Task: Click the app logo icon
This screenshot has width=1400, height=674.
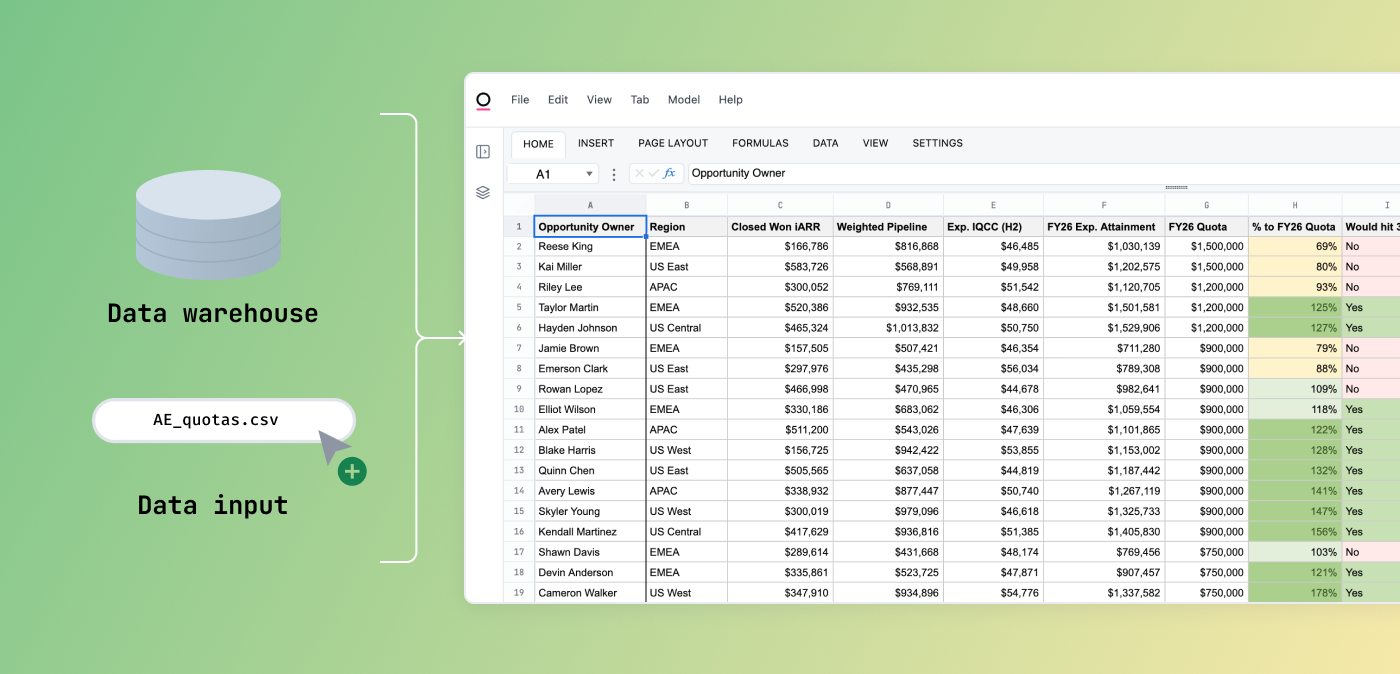Action: pos(483,100)
